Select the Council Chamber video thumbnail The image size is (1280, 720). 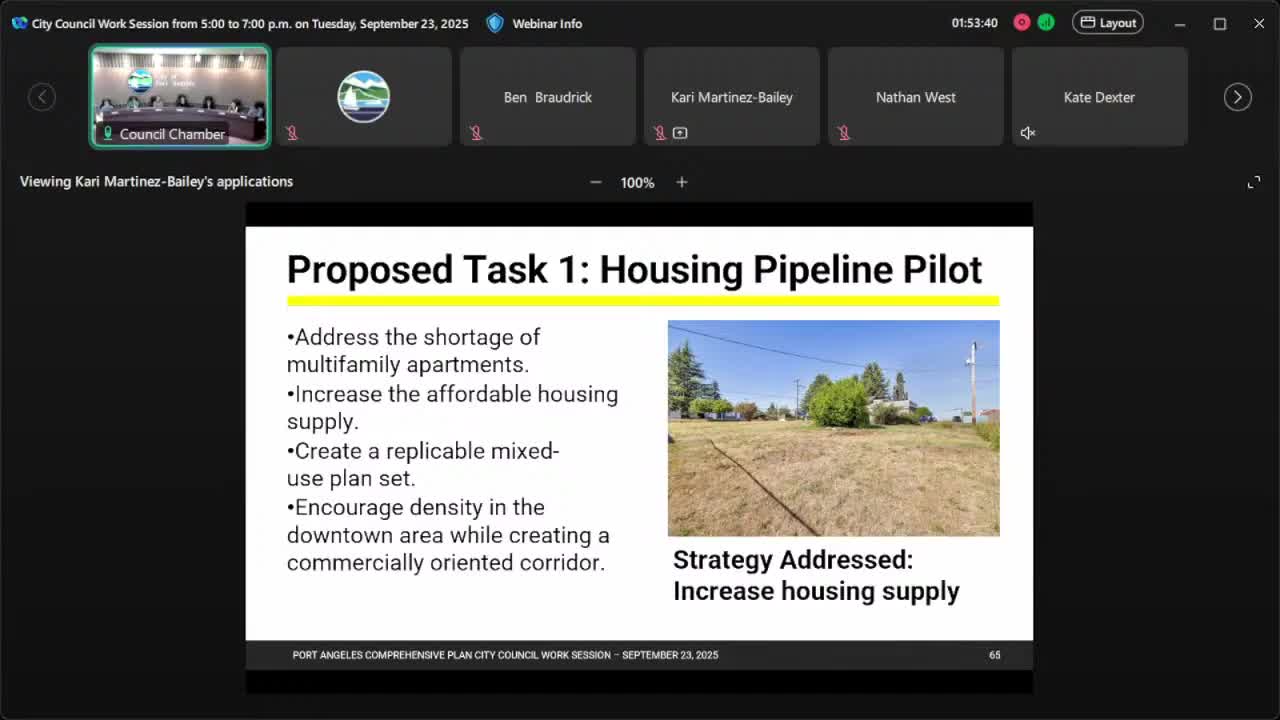tap(180, 97)
